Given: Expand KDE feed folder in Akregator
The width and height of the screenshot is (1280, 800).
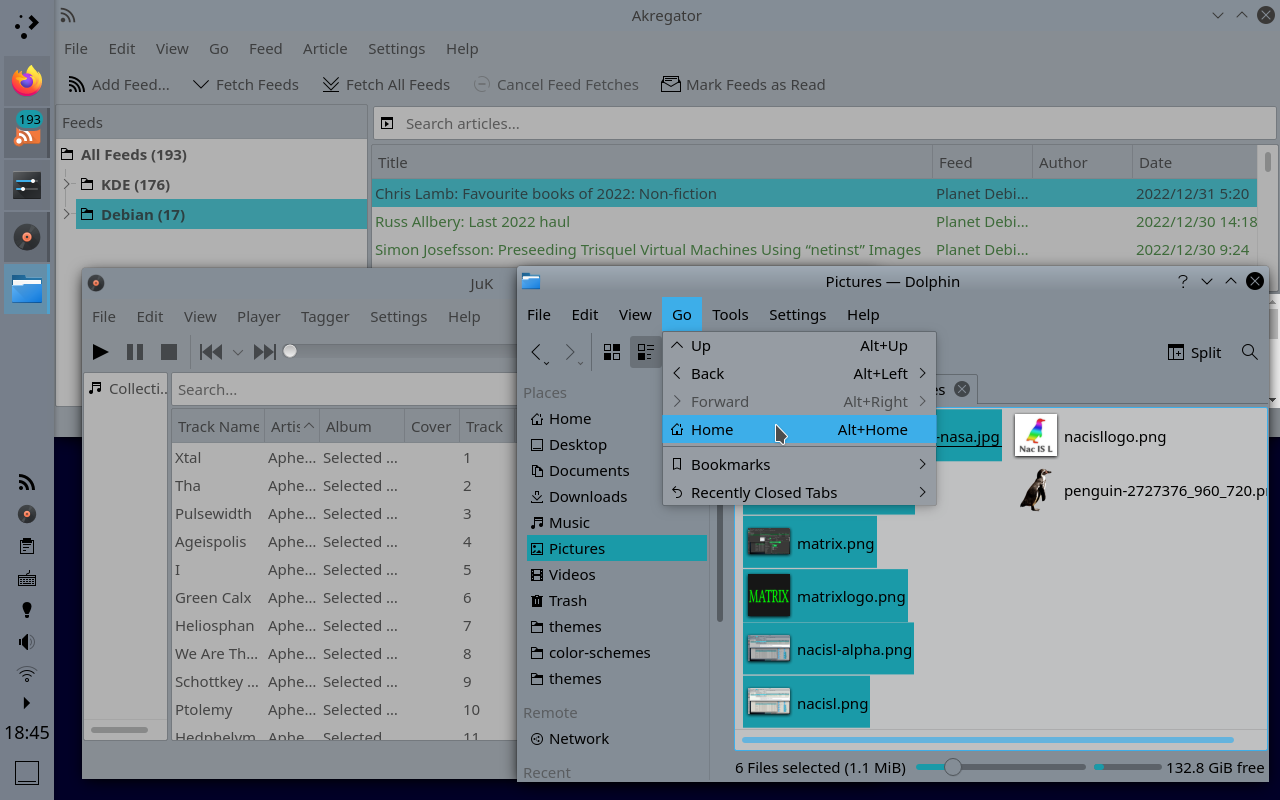Looking at the screenshot, I should 67,185.
